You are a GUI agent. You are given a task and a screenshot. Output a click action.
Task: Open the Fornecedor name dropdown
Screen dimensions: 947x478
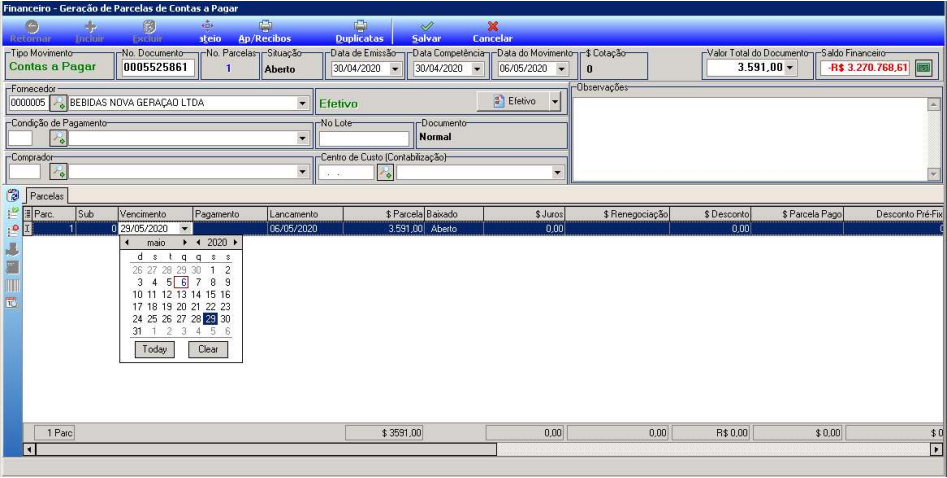click(303, 103)
